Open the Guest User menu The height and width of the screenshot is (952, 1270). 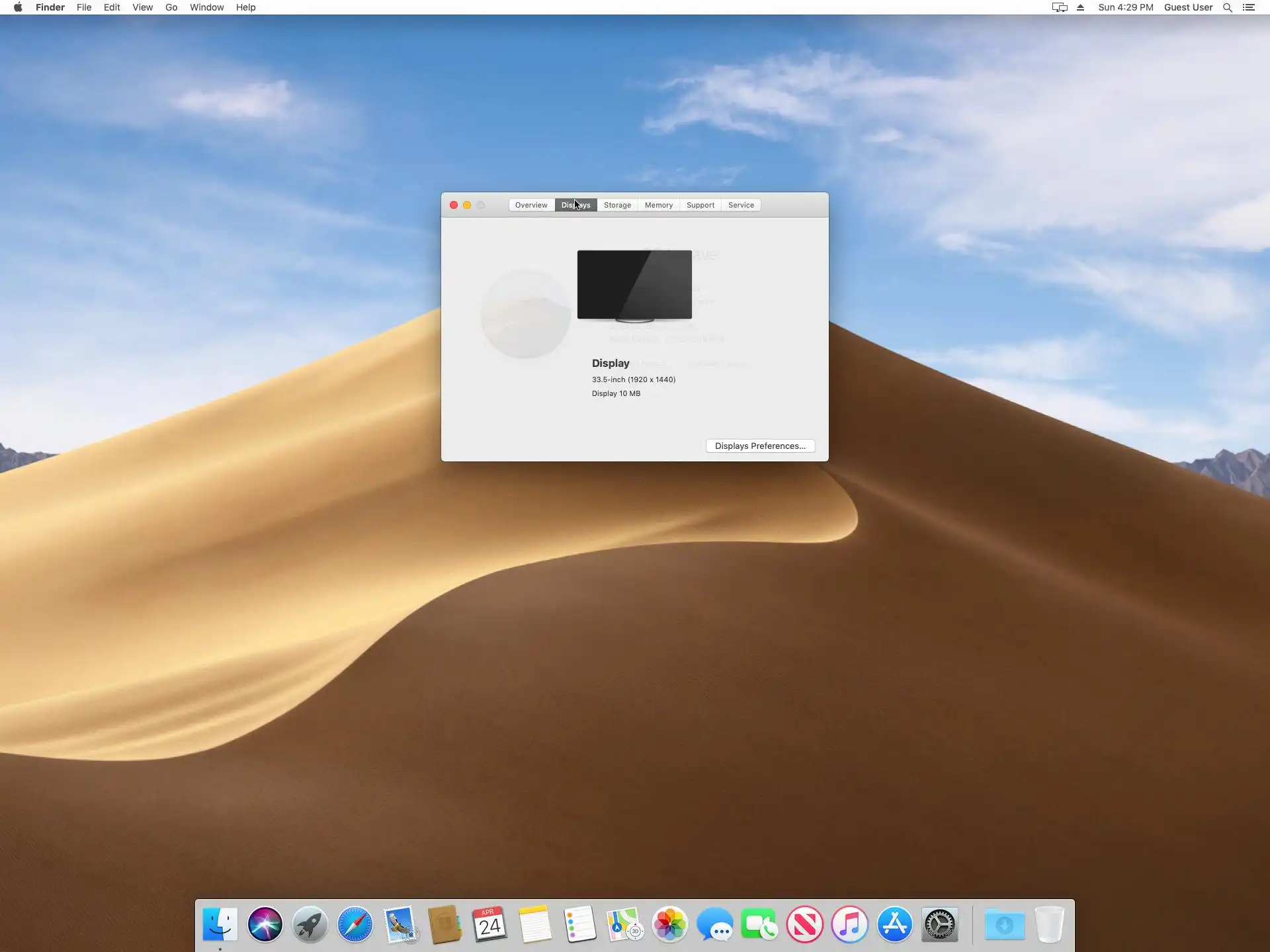(1188, 7)
